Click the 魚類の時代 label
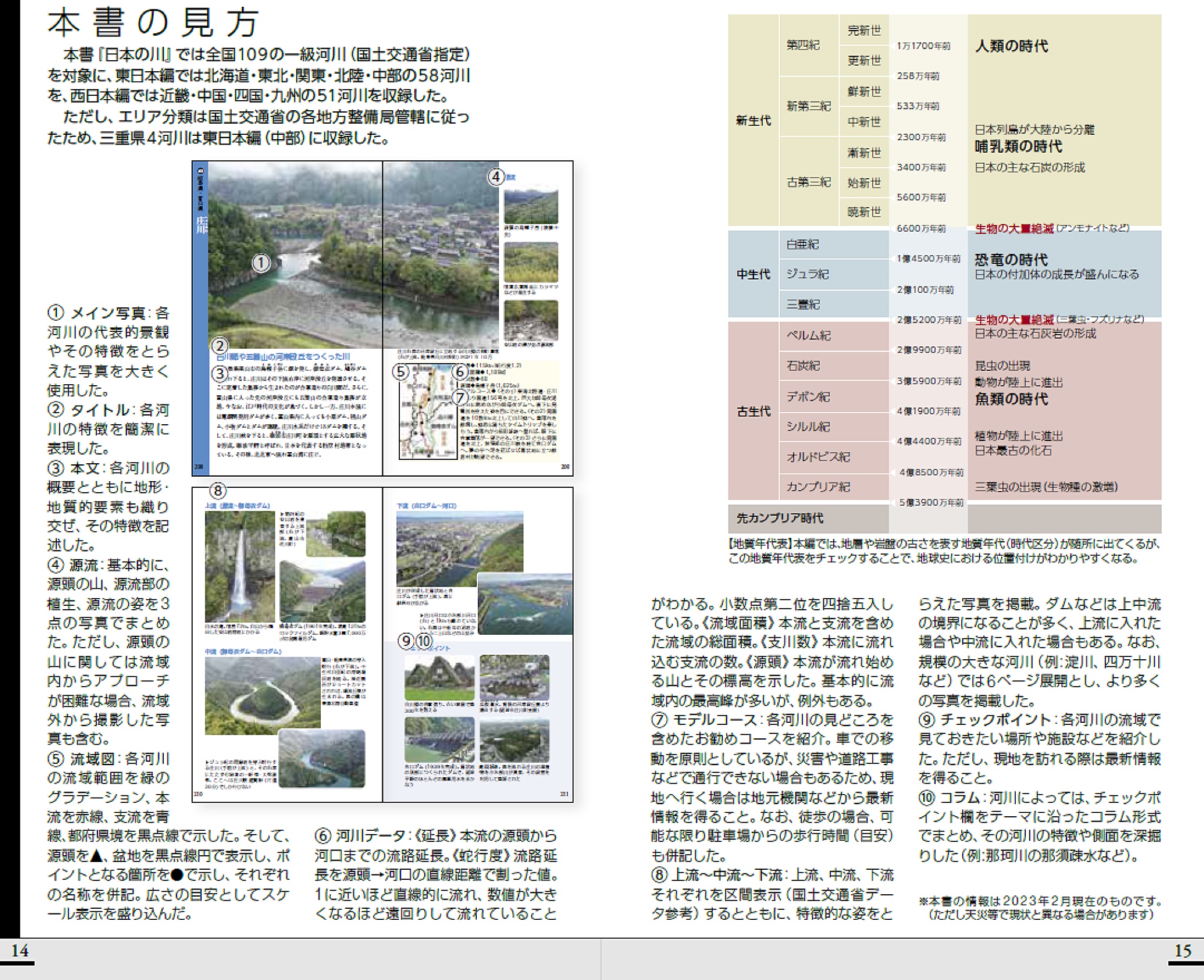The width and height of the screenshot is (1204, 980). tap(1011, 399)
